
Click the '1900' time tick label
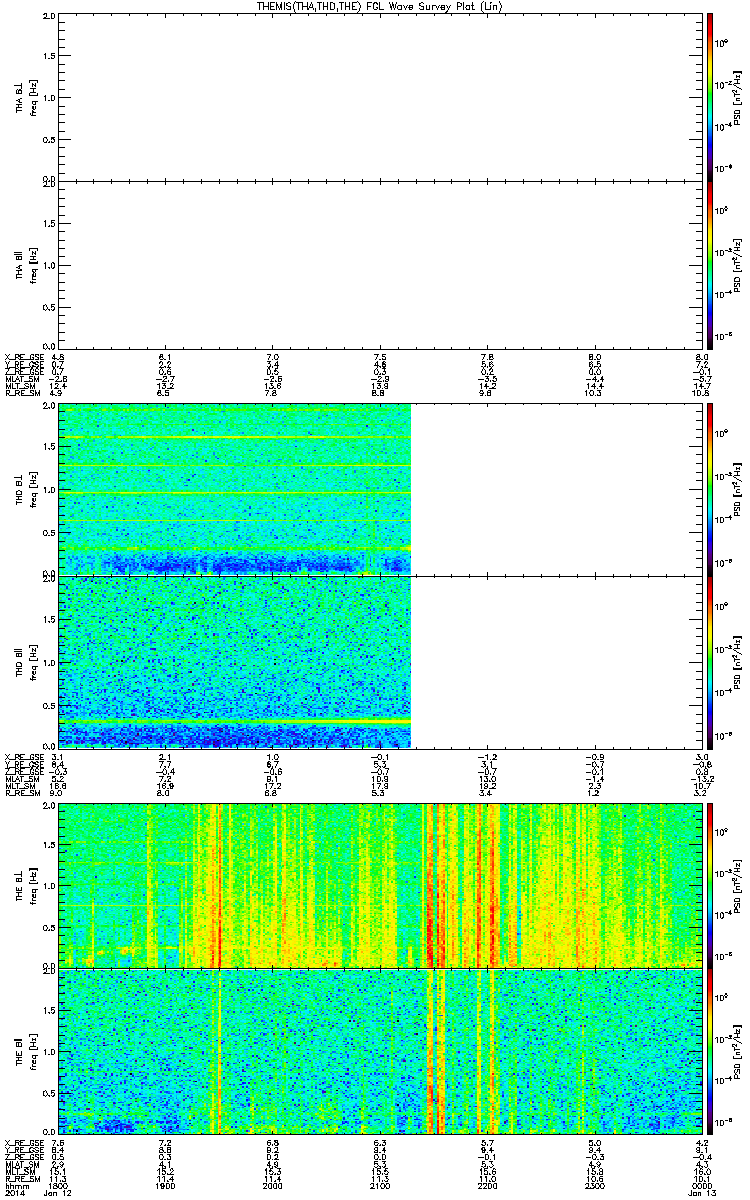point(165,1185)
